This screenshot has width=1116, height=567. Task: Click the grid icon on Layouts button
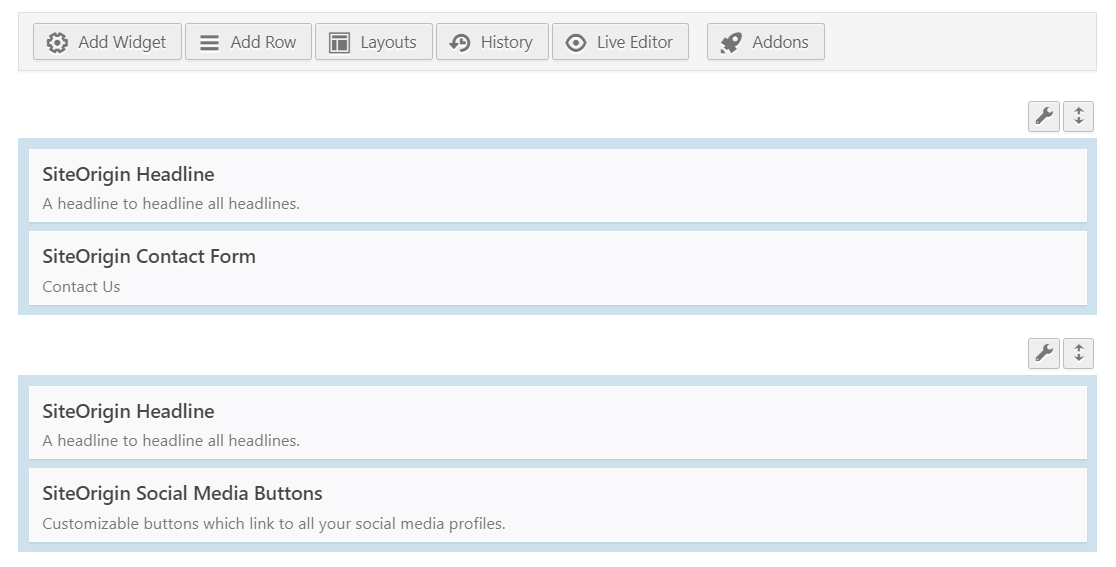click(x=340, y=42)
